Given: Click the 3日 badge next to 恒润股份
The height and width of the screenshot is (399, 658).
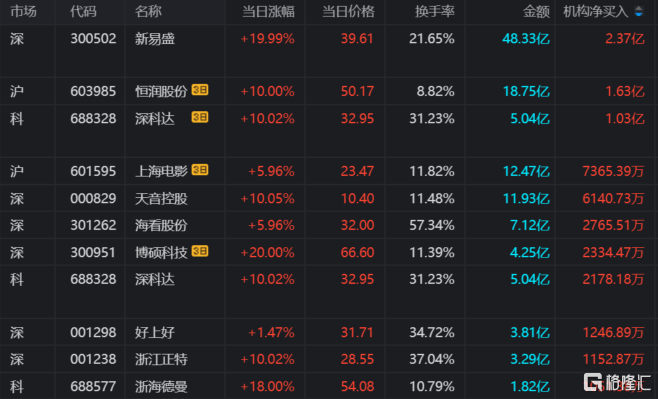Looking at the screenshot, I should tap(200, 90).
